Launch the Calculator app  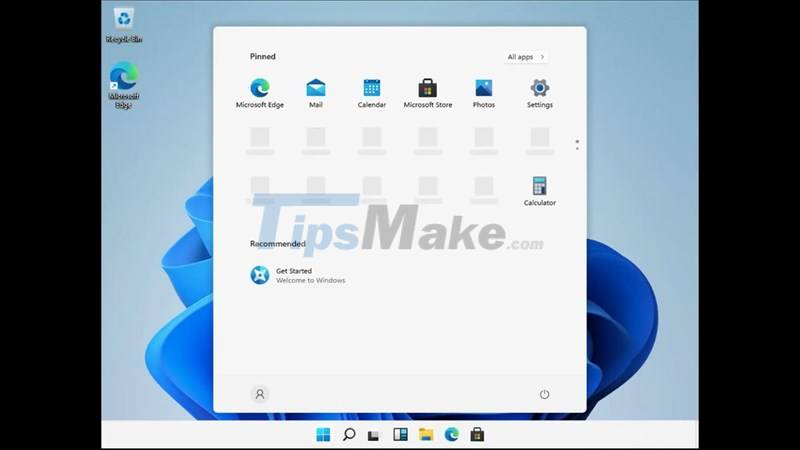540,191
